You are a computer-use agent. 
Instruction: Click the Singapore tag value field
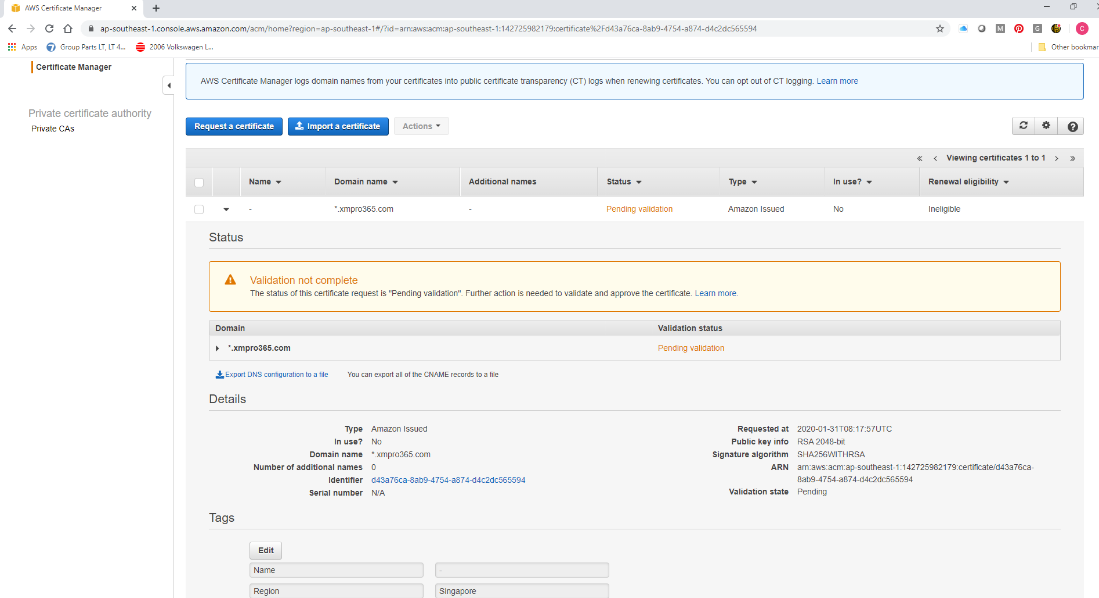521,591
